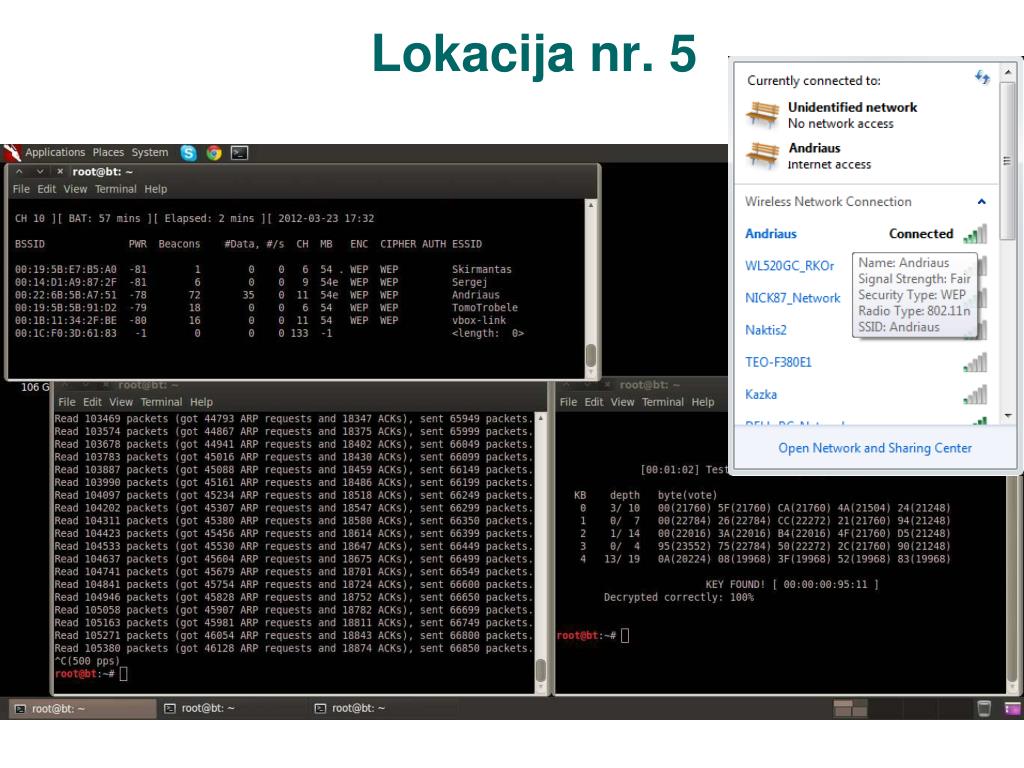Screen dimensions: 1024x768
Task: Click the Andriaus Internet access bench icon
Action: 763,155
